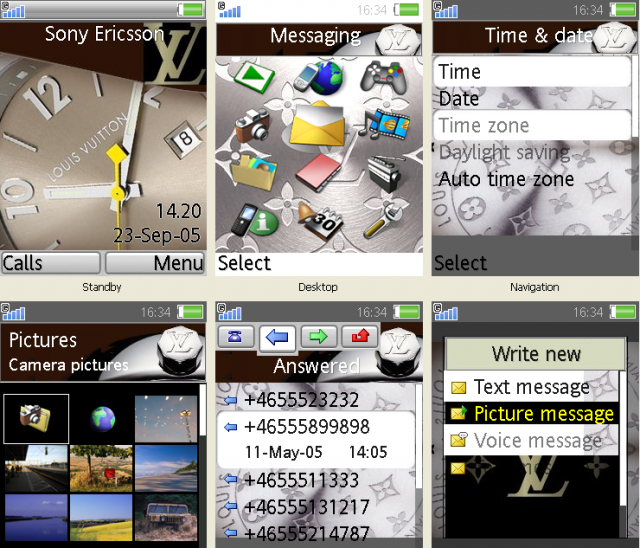The image size is (640, 548).
Task: Open the phone info Calls icon
Action: pos(254,221)
